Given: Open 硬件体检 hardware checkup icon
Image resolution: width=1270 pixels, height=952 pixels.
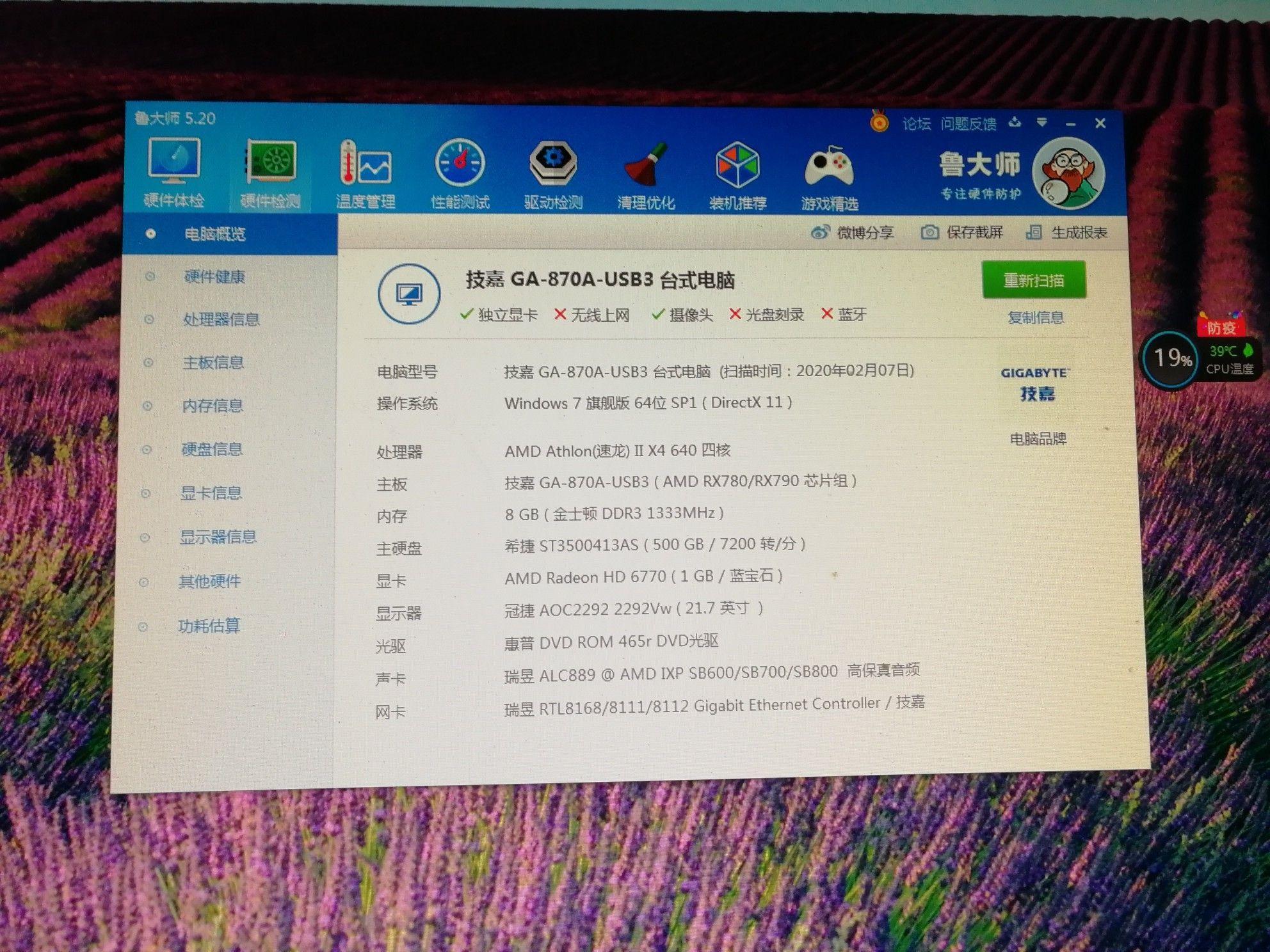Looking at the screenshot, I should click(173, 172).
